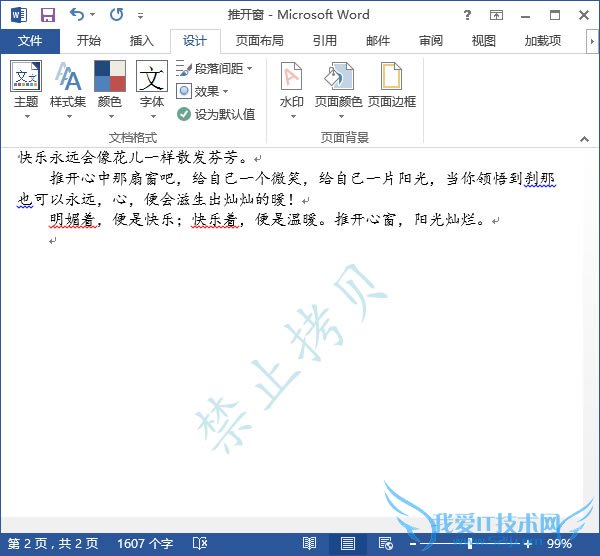Open the 文件 File tab
Image resolution: width=600 pixels, height=556 pixels.
(x=30, y=41)
